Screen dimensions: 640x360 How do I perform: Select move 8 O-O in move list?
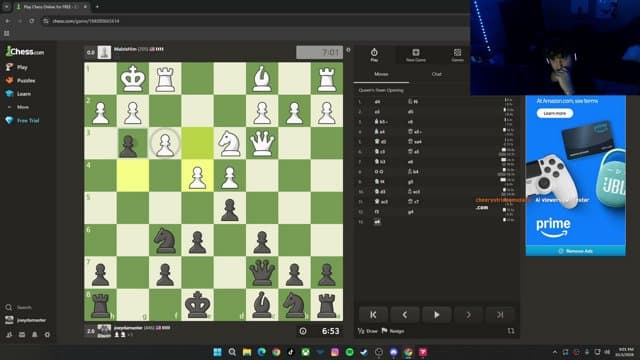coord(379,172)
